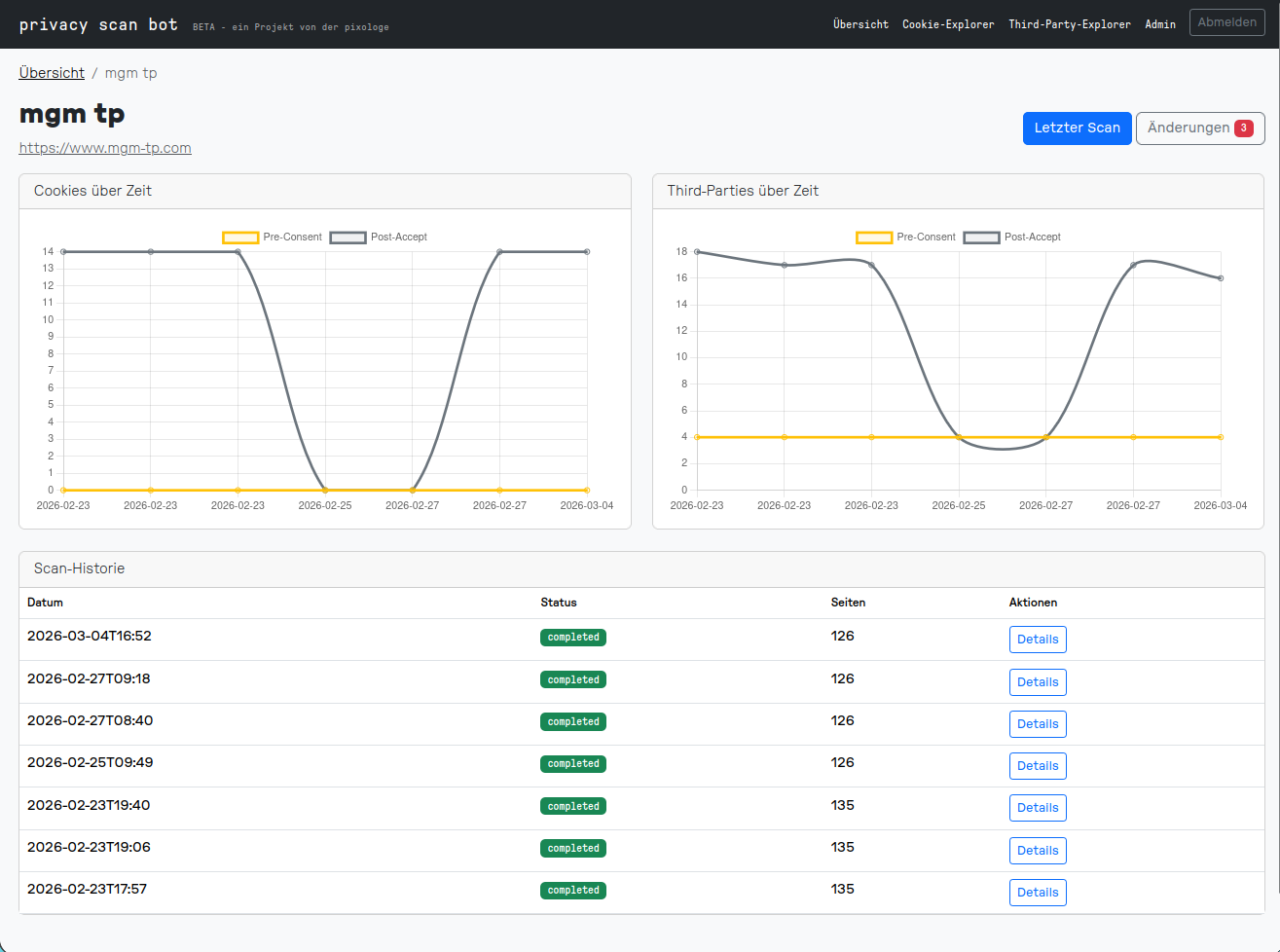Viewport: 1280px width, 952px height.
Task: Click the completed badge for scan 2026-03-04T16:52
Action: coord(573,638)
